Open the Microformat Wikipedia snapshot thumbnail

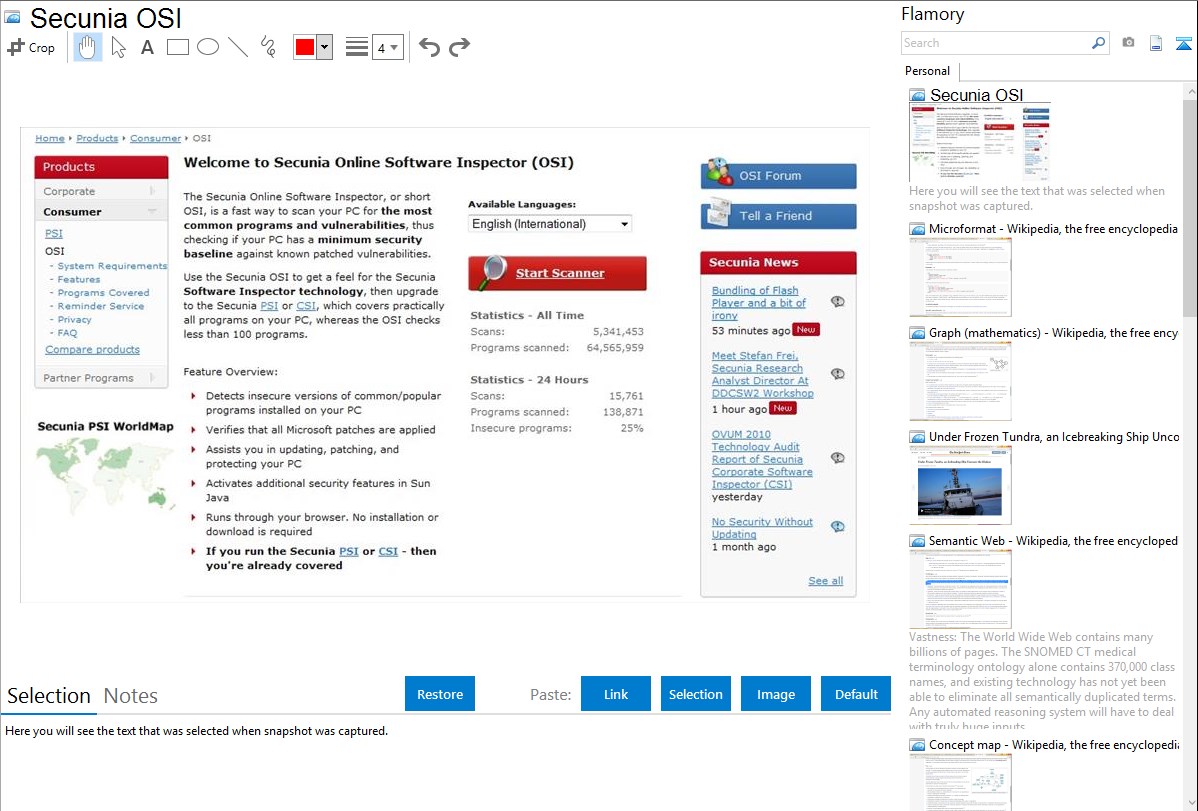pyautogui.click(x=960, y=277)
